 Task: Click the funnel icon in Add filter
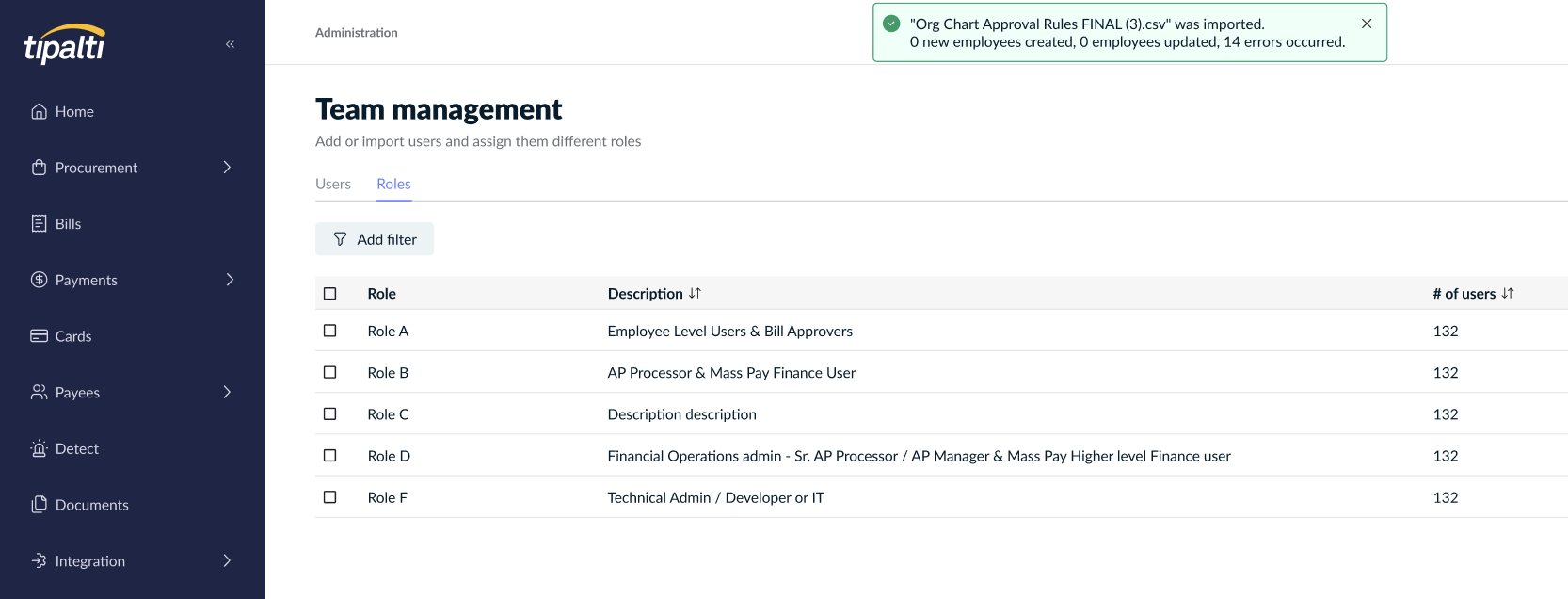click(340, 239)
